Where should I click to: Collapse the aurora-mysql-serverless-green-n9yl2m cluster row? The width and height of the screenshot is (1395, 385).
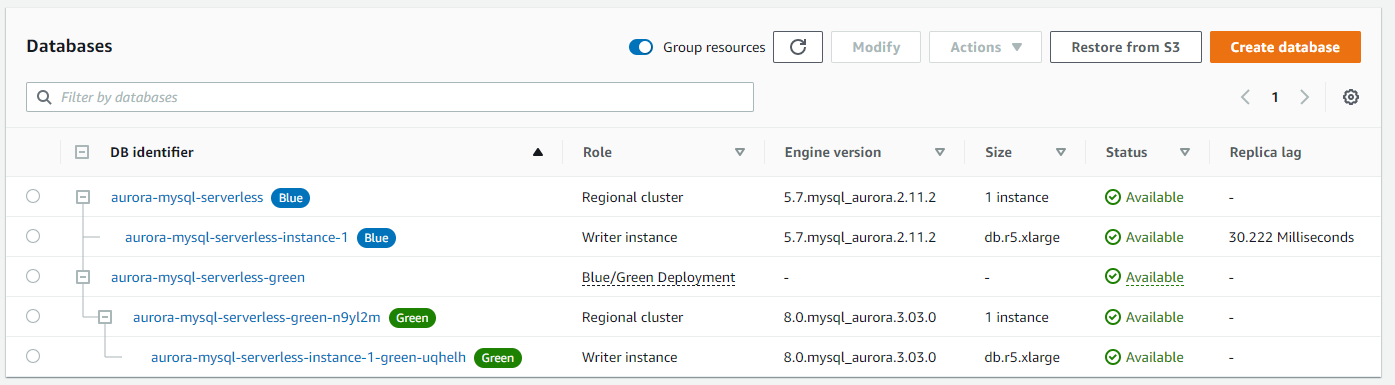pyautogui.click(x=106, y=317)
